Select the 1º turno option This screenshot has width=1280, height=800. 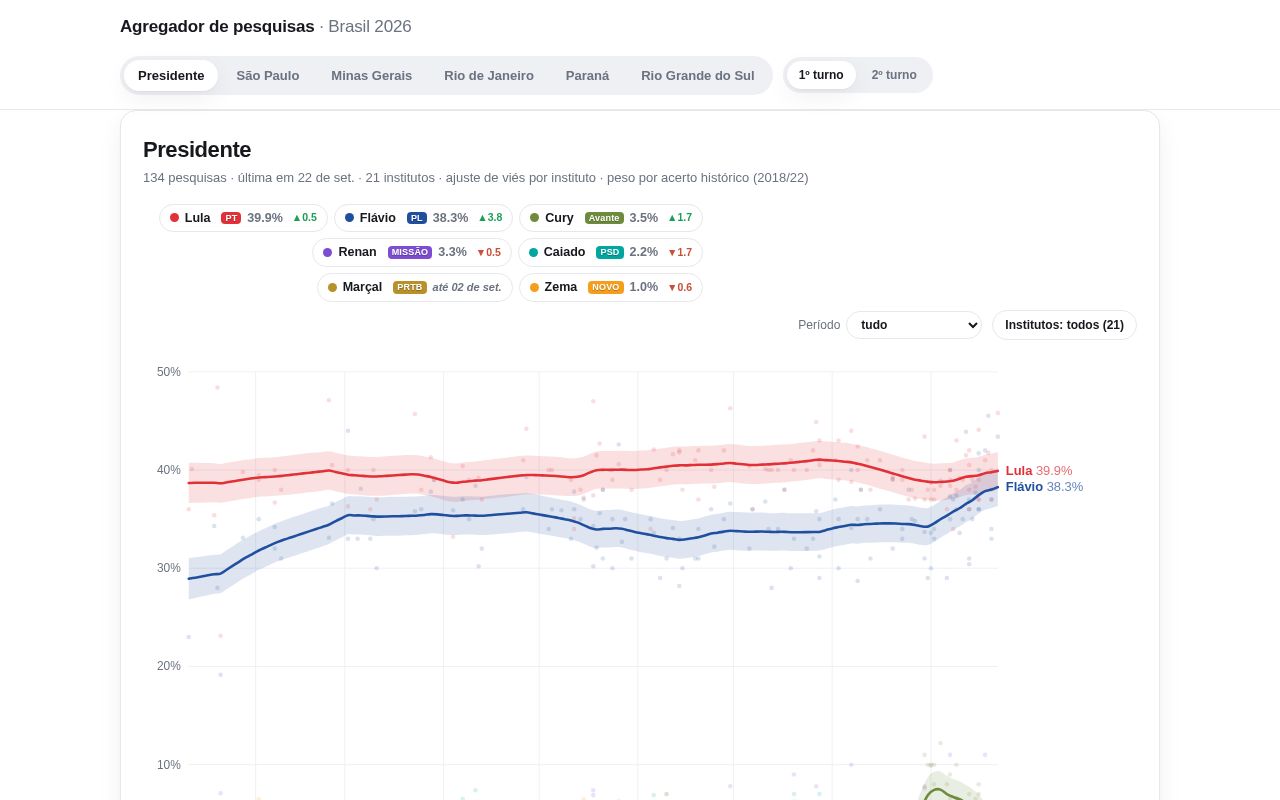[x=821, y=75]
